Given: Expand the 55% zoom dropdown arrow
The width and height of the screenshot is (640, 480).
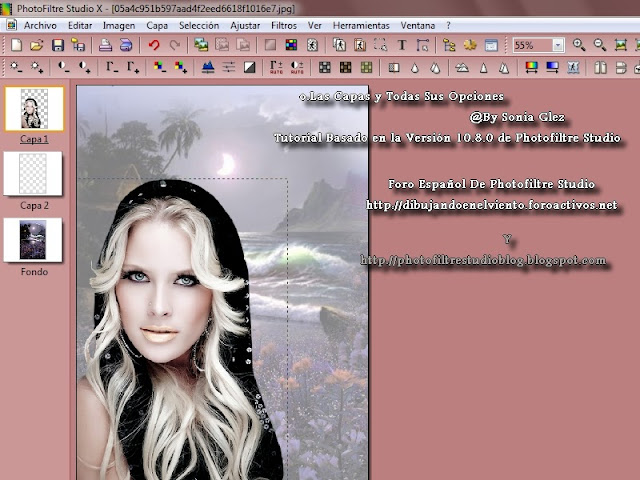Looking at the screenshot, I should (558, 45).
